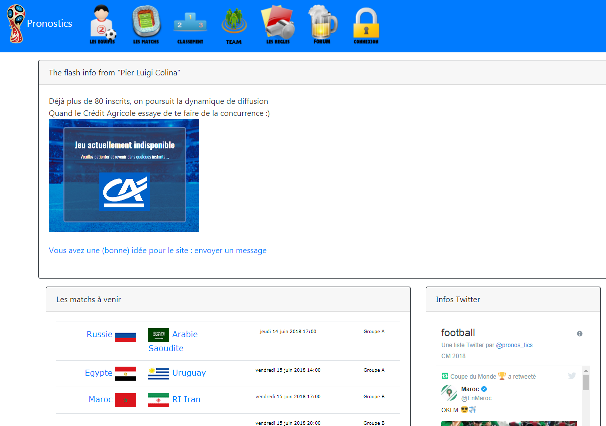Screen dimensions: 606x426
Task: Open the Classement podium icon
Action: click(190, 27)
